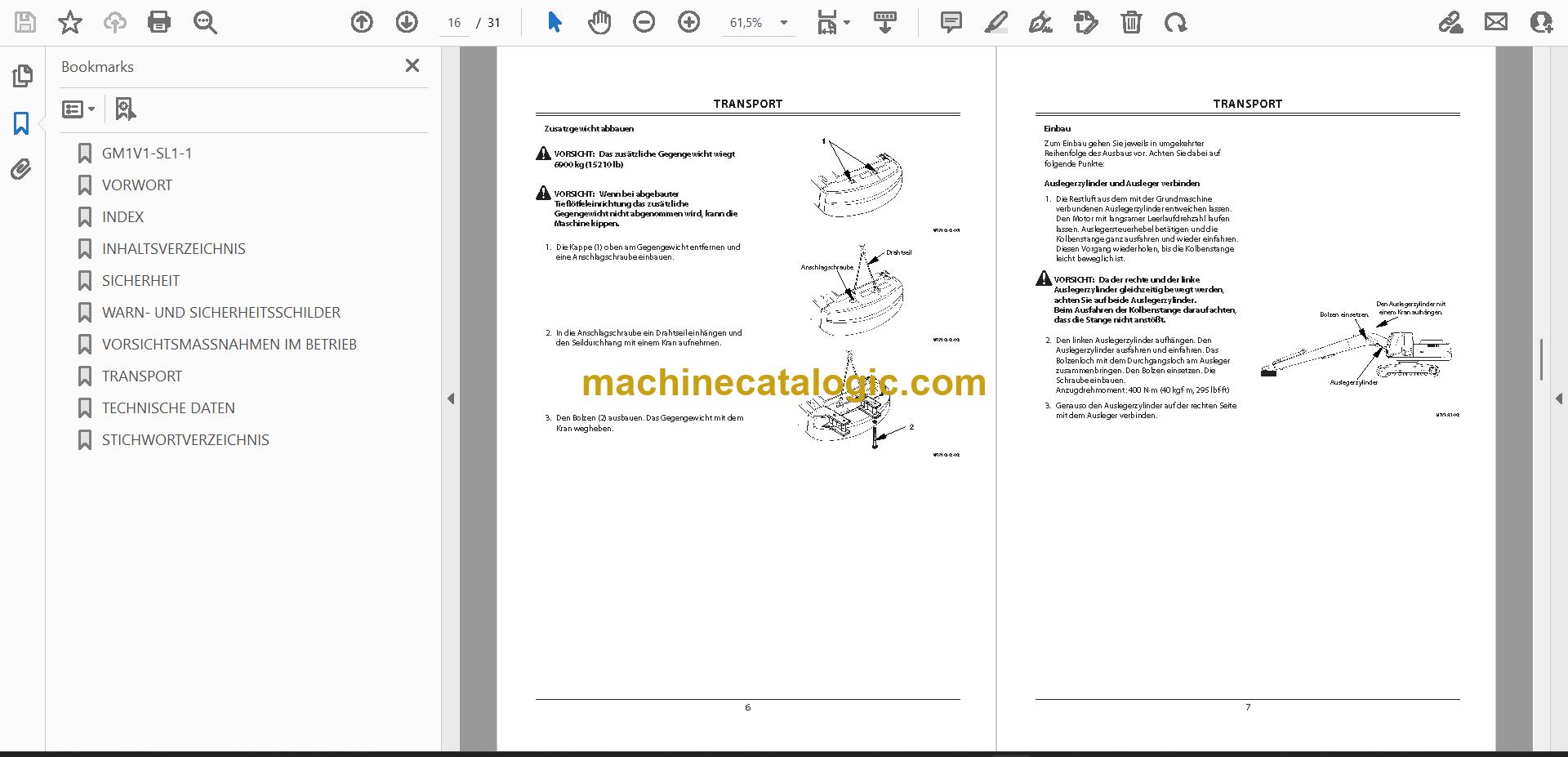The width and height of the screenshot is (1568, 757).
Task: Toggle the page thumbnails panel icon
Action: [23, 76]
